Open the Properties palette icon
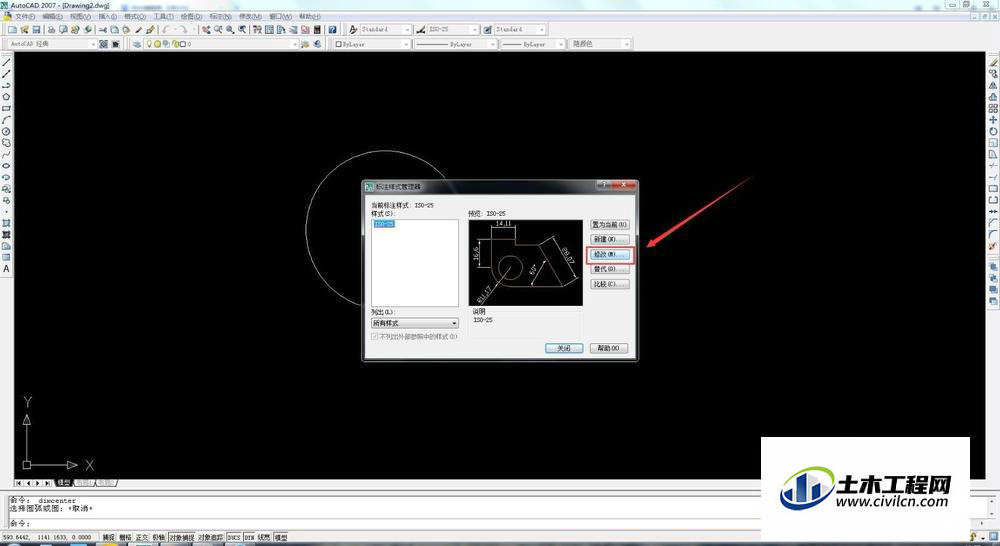This screenshot has height=546, width=1000. click(x=256, y=29)
